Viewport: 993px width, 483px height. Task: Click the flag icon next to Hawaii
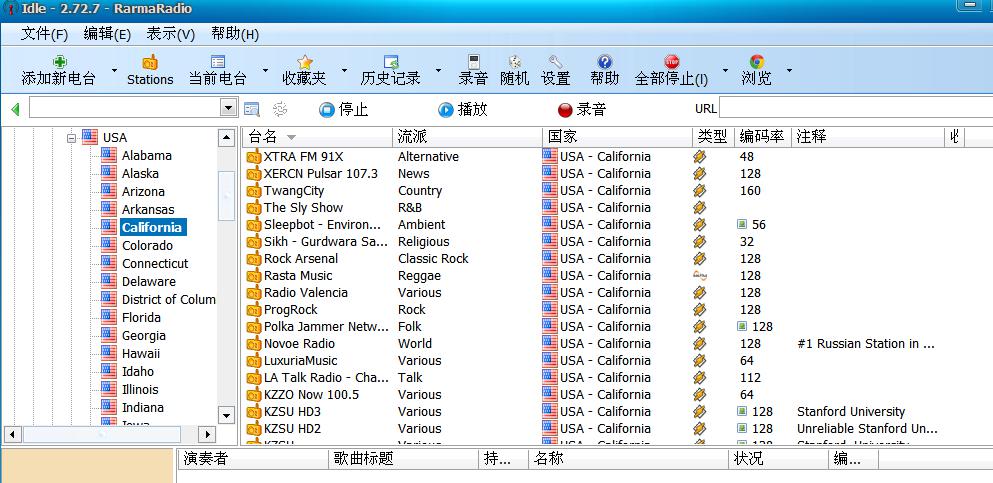pos(110,353)
